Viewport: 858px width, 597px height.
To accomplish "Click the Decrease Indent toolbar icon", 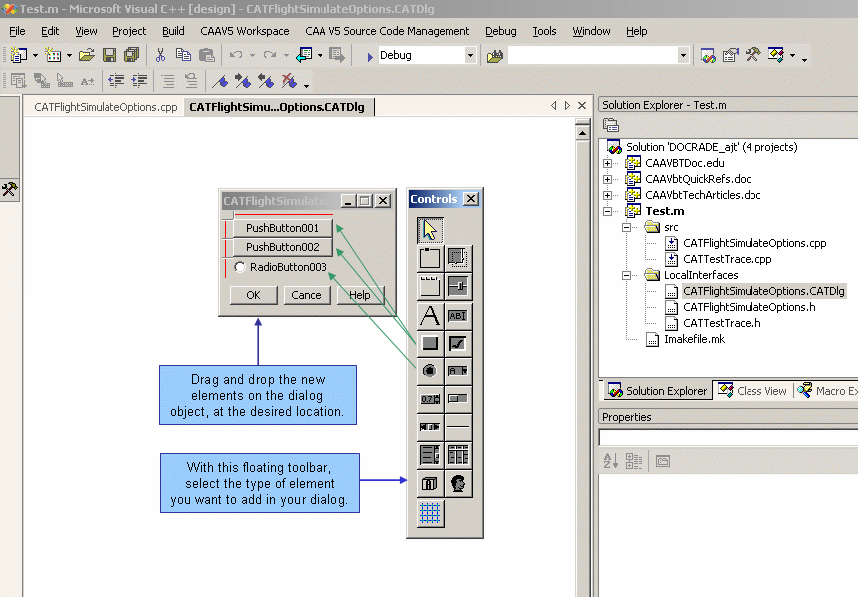I will pos(116,82).
